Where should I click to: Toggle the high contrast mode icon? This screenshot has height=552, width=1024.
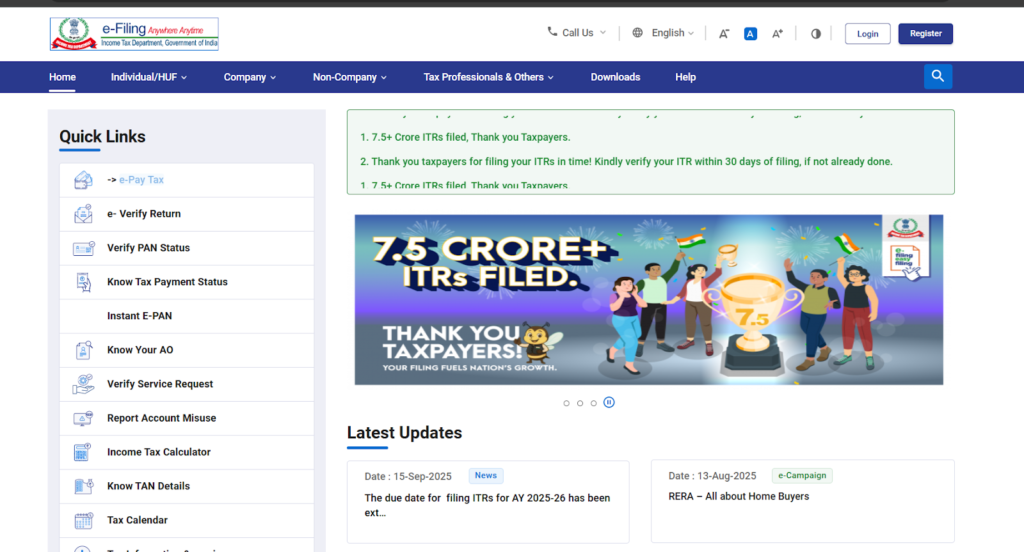tap(815, 34)
